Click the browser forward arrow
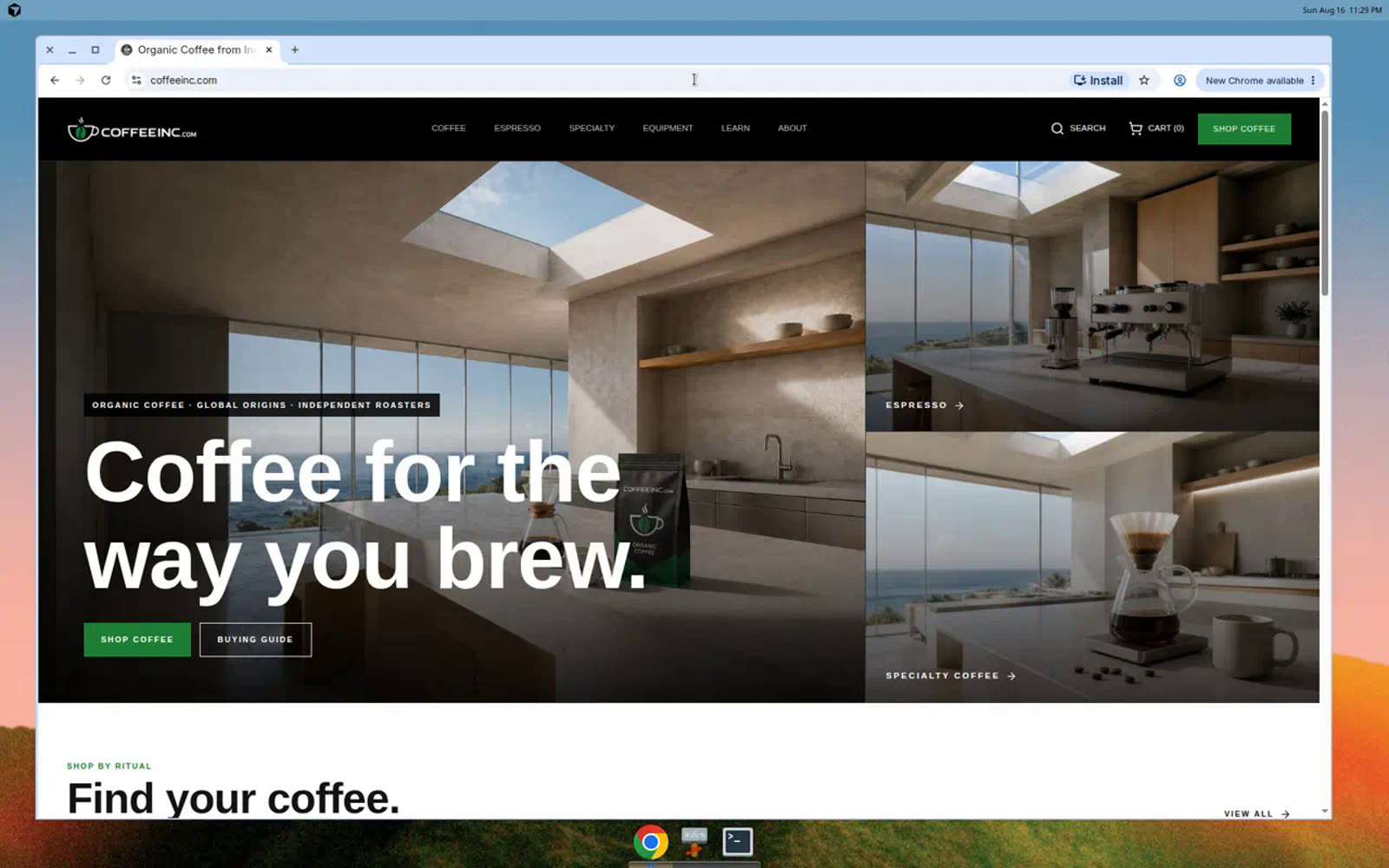Screen dimensions: 1389x868 coord(80,80)
